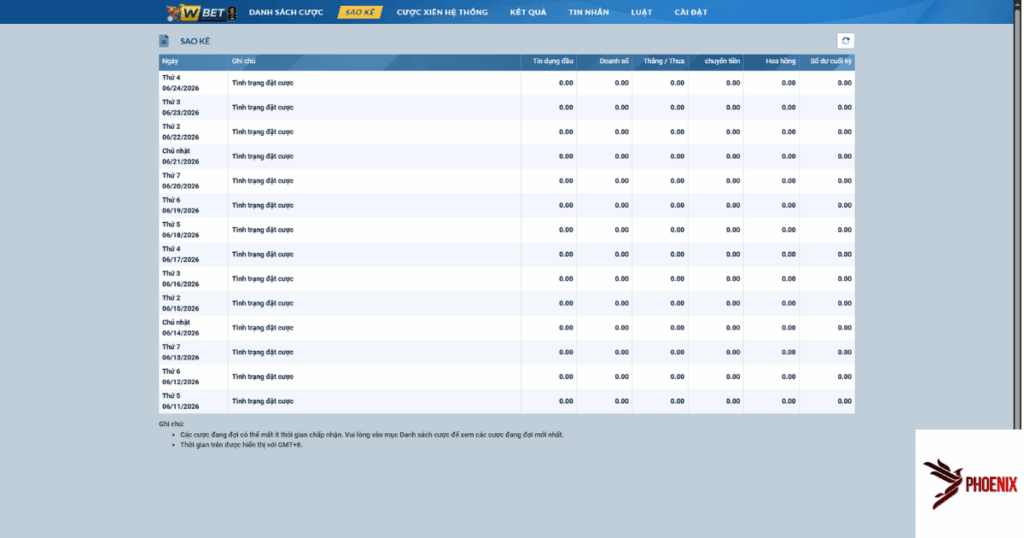Open Tình trạng đặt cược for 06/17/2026
This screenshot has width=1024, height=538.
pyautogui.click(x=263, y=255)
